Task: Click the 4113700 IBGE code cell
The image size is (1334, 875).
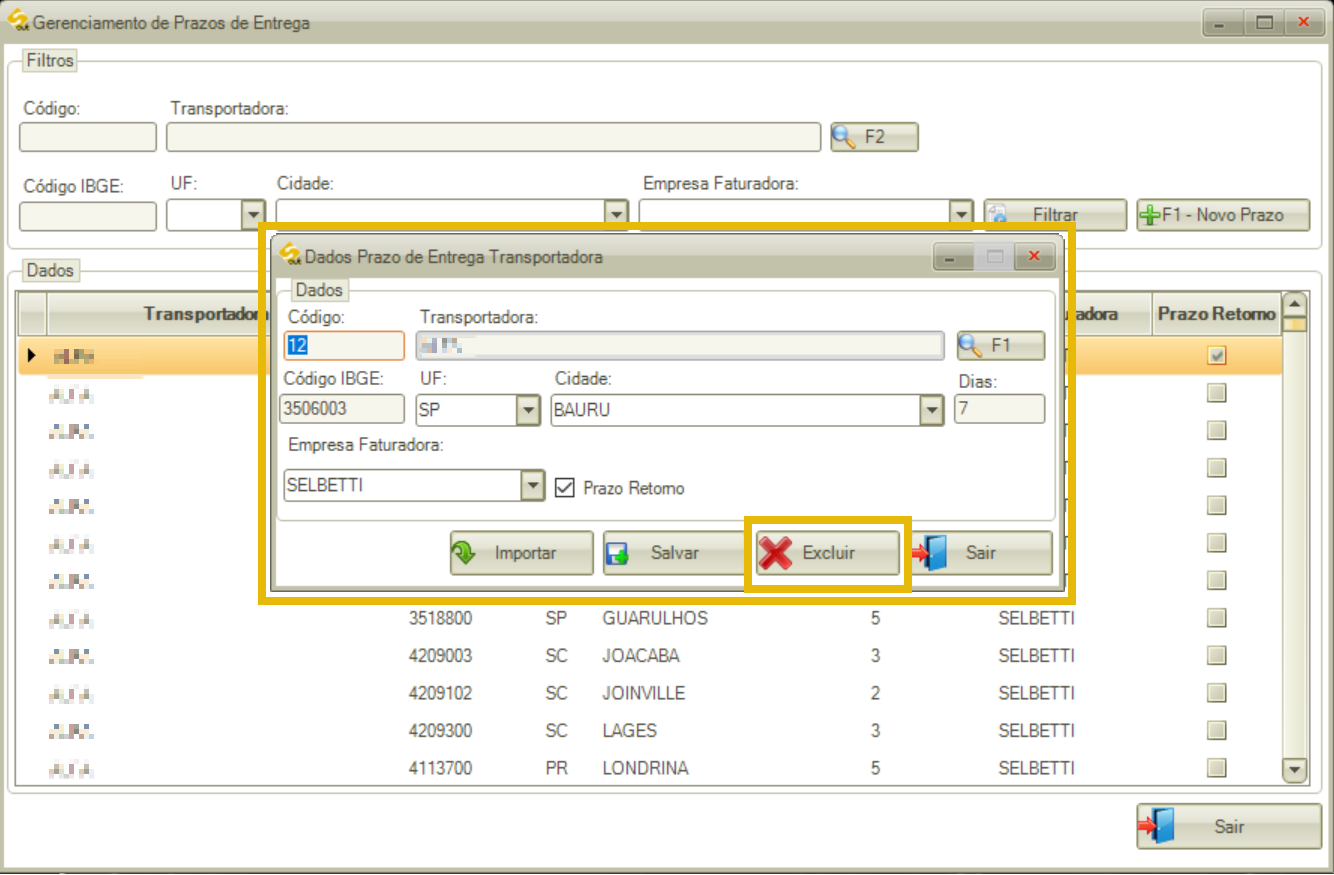Action: click(441, 768)
